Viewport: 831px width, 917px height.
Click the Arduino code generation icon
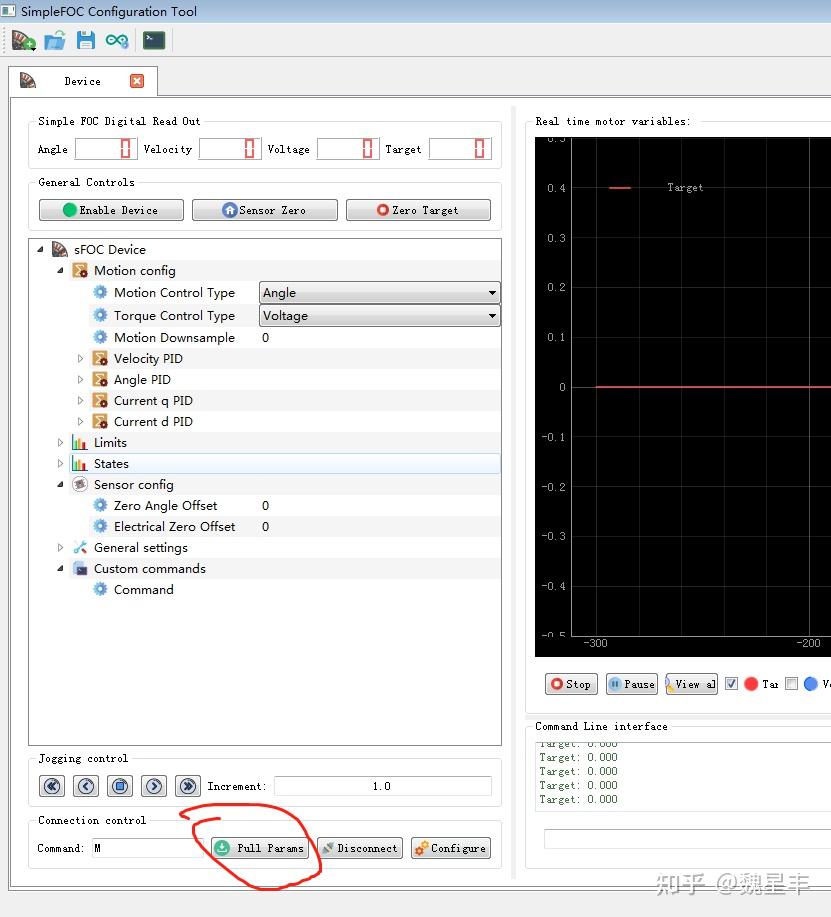coord(117,40)
